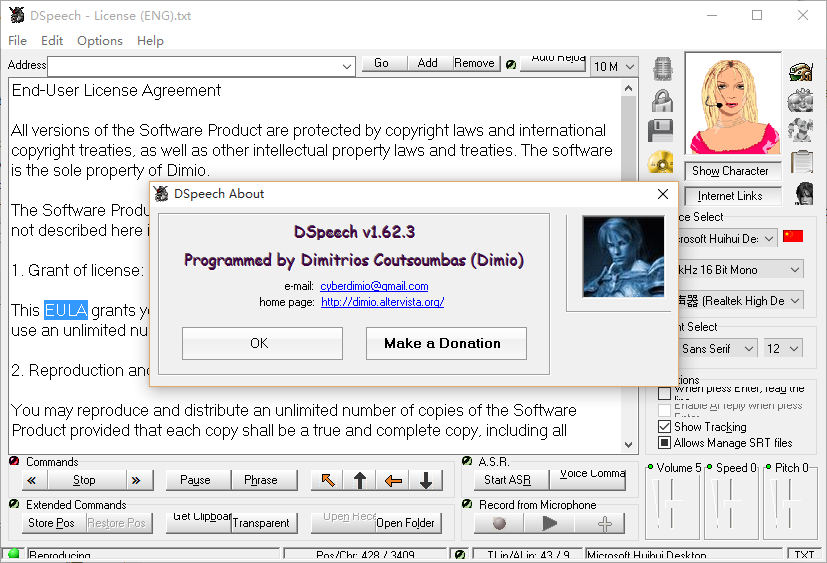Toggle the Show Tracking checkbox
The width and height of the screenshot is (827, 563).
(665, 427)
